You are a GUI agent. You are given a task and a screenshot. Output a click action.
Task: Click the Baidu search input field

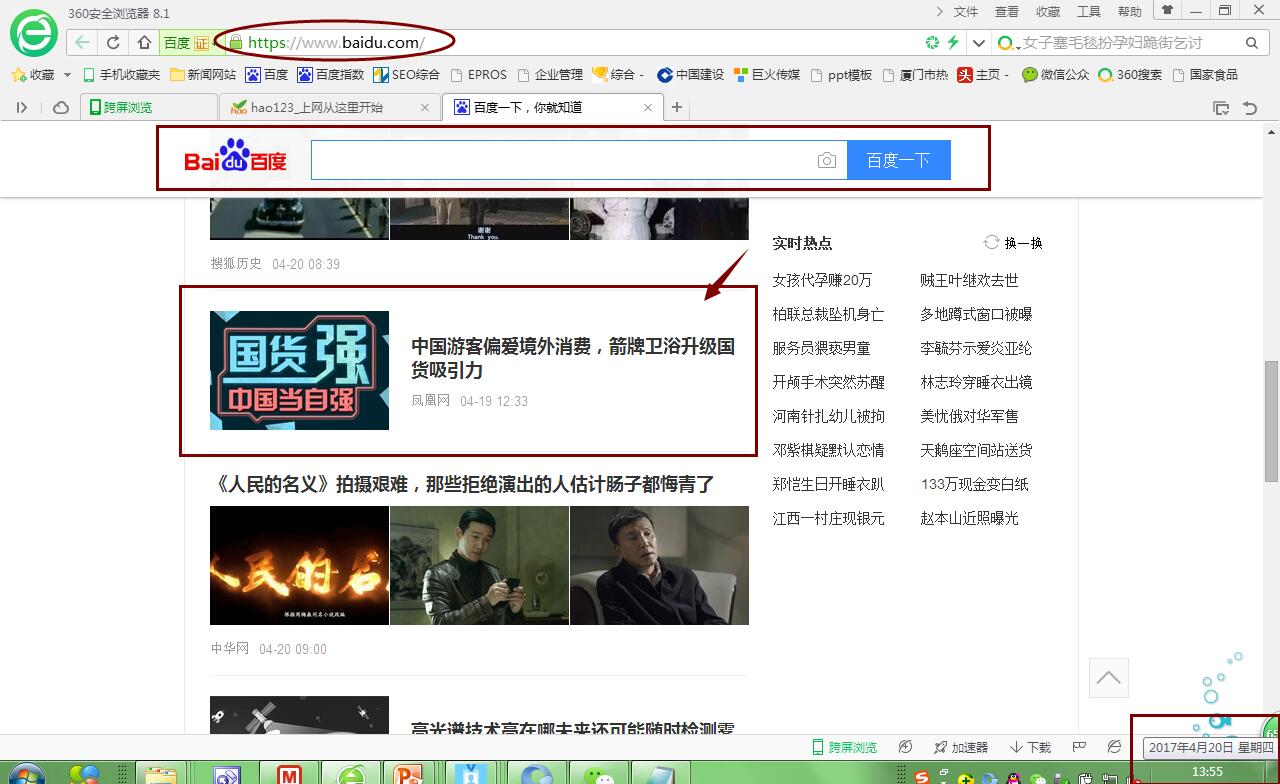tap(560, 160)
